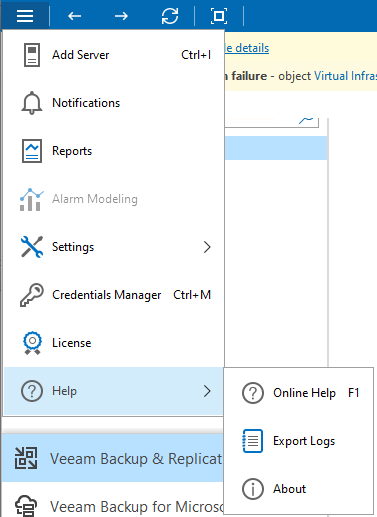Expand the Settings submenu arrow
The width and height of the screenshot is (377, 517).
coord(207,247)
